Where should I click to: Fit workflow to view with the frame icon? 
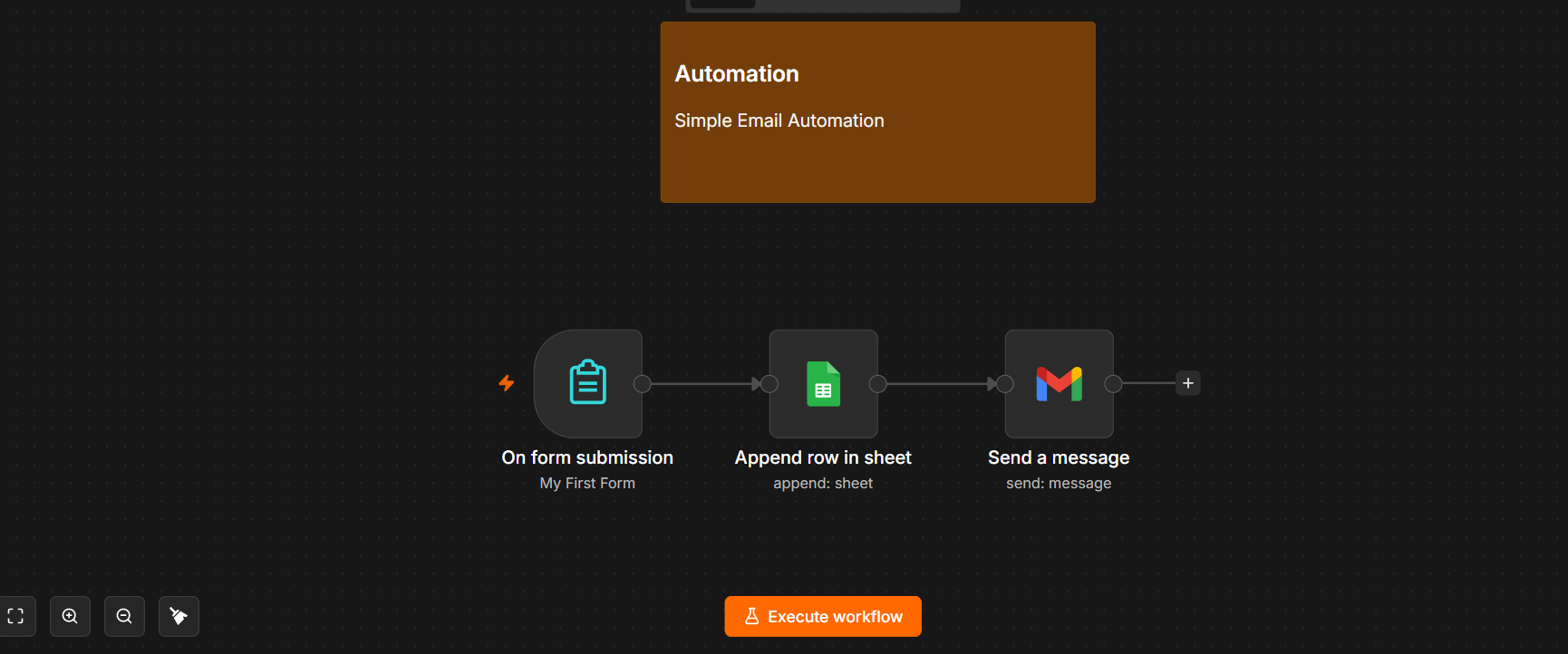pos(16,616)
